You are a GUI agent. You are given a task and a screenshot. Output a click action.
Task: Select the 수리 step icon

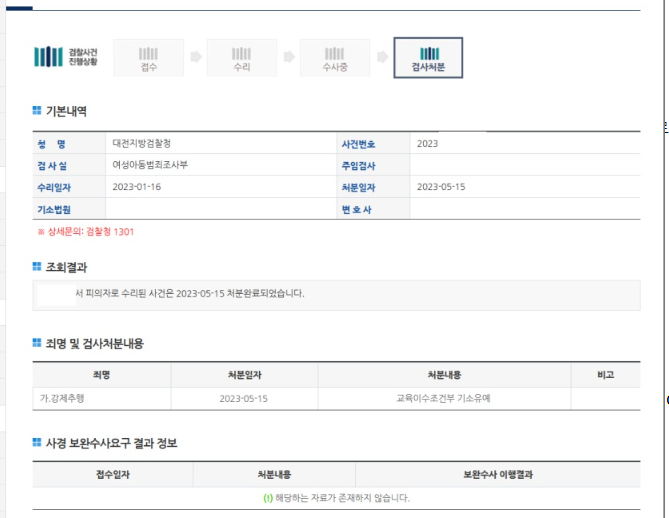[241, 58]
